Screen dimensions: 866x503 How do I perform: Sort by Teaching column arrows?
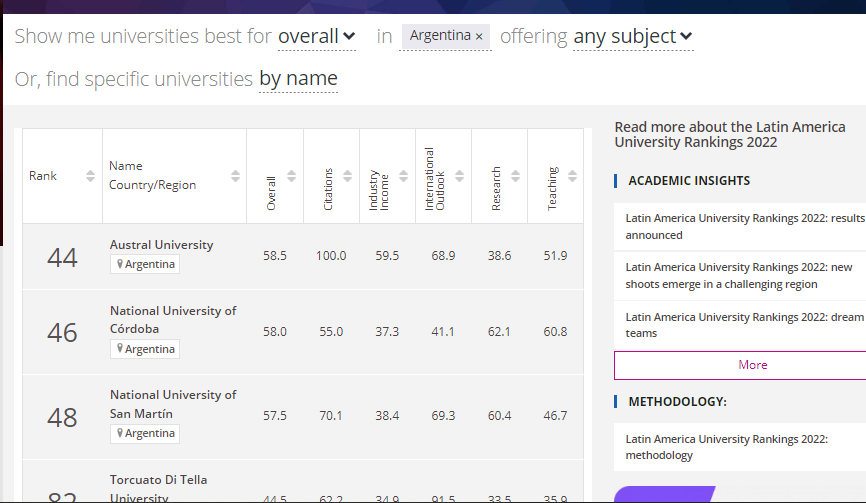(573, 176)
